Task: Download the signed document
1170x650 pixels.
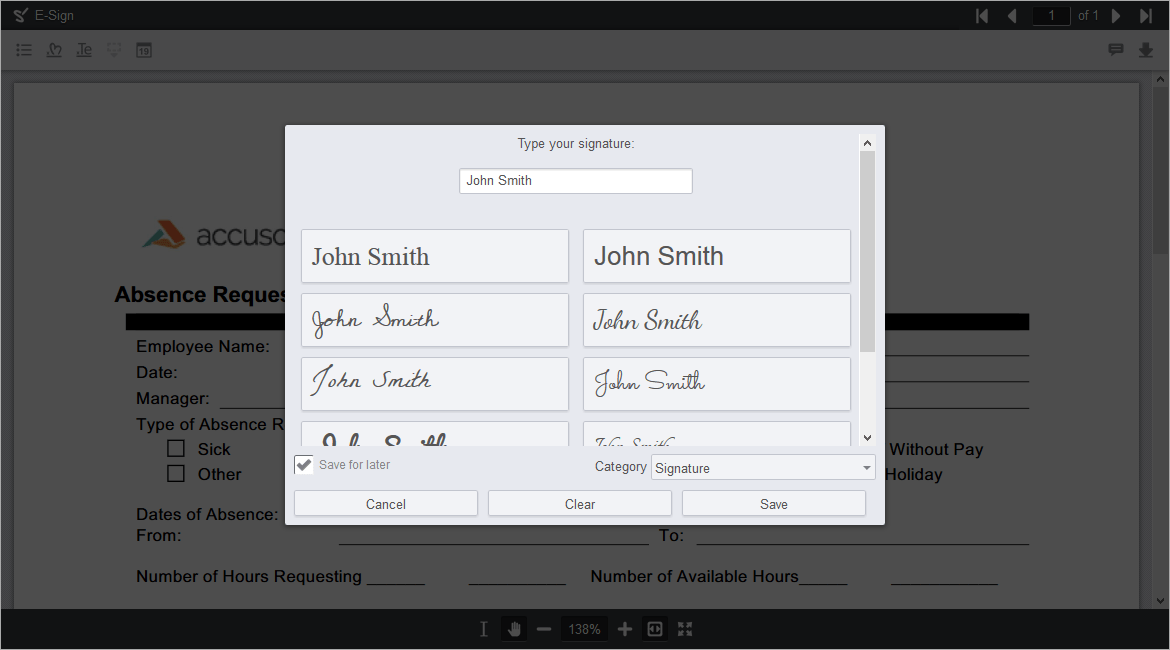Action: tap(1146, 49)
